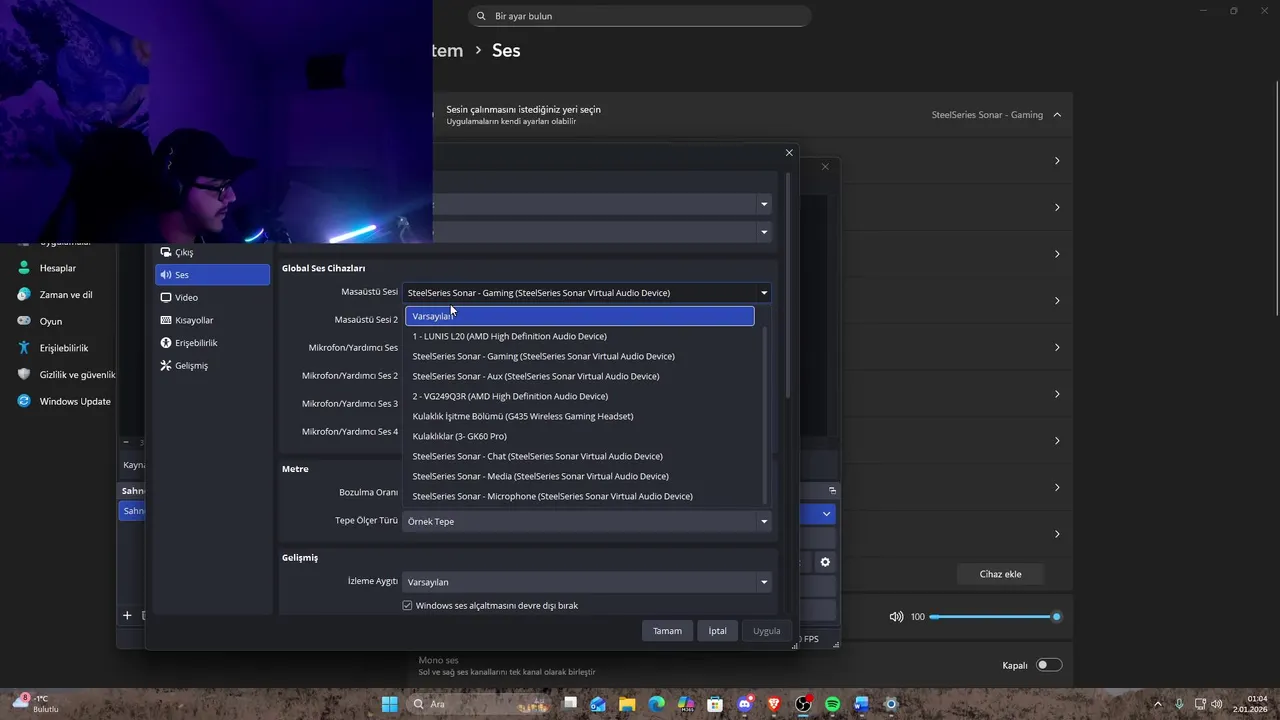Choose Kulaklıklar (3- GK60 Pro) option

click(x=580, y=436)
